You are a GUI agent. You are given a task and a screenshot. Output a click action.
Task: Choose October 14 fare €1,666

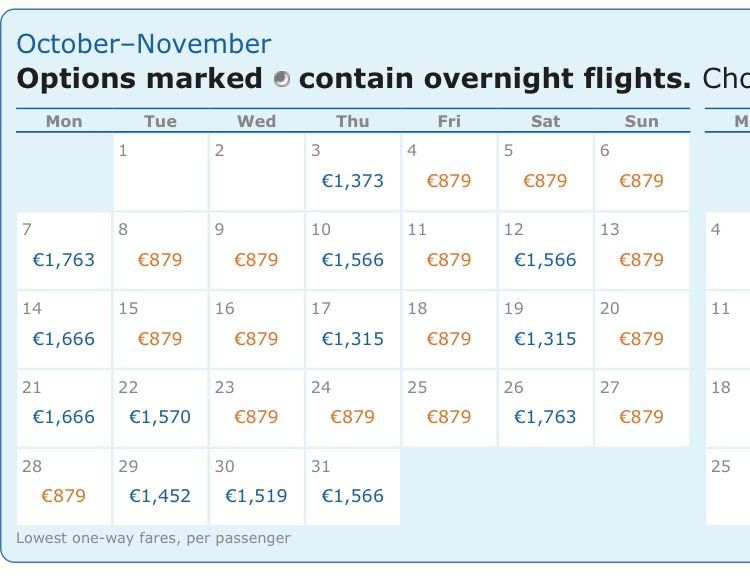pyautogui.click(x=64, y=339)
